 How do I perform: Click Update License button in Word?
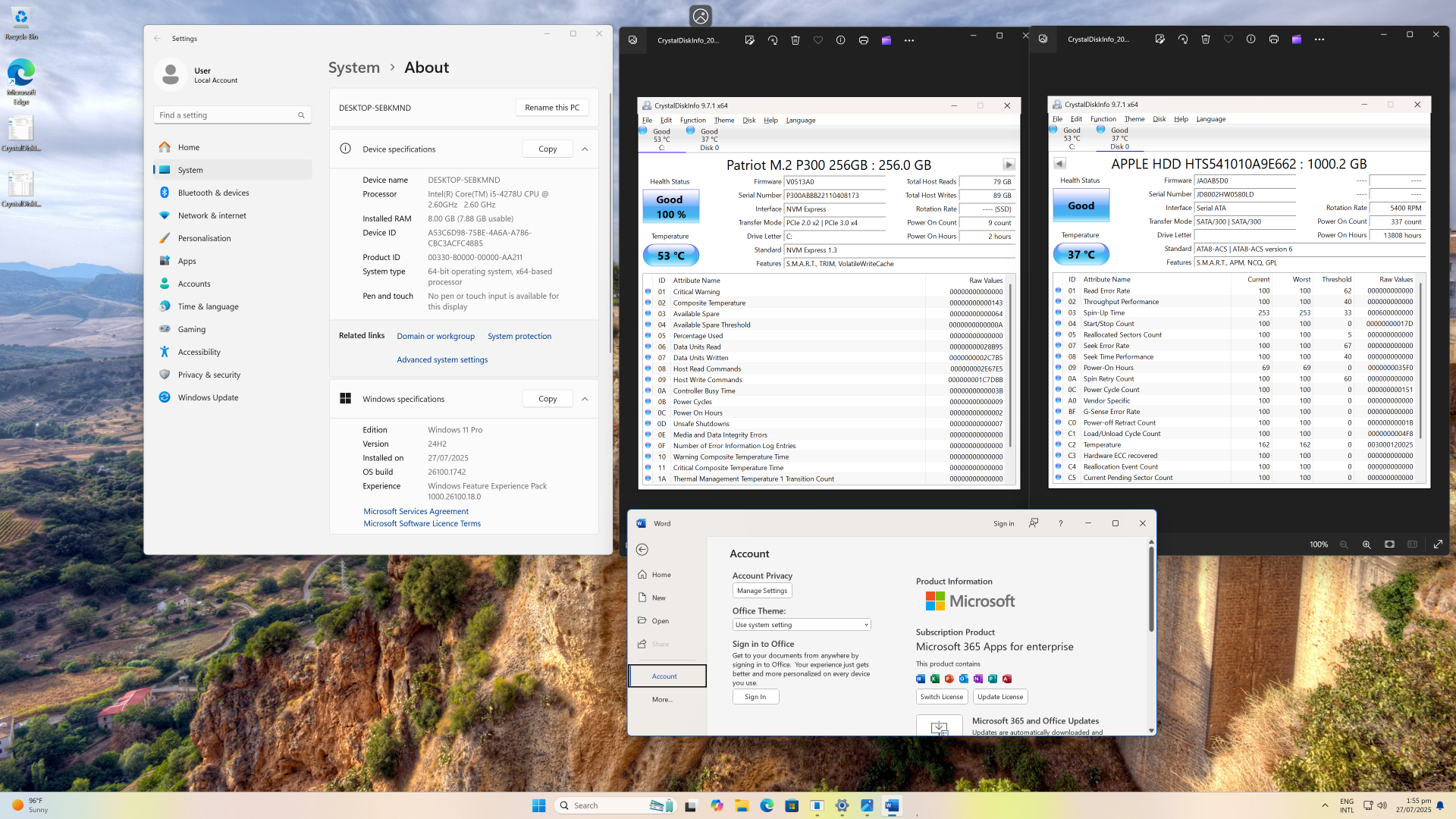coord(1000,697)
